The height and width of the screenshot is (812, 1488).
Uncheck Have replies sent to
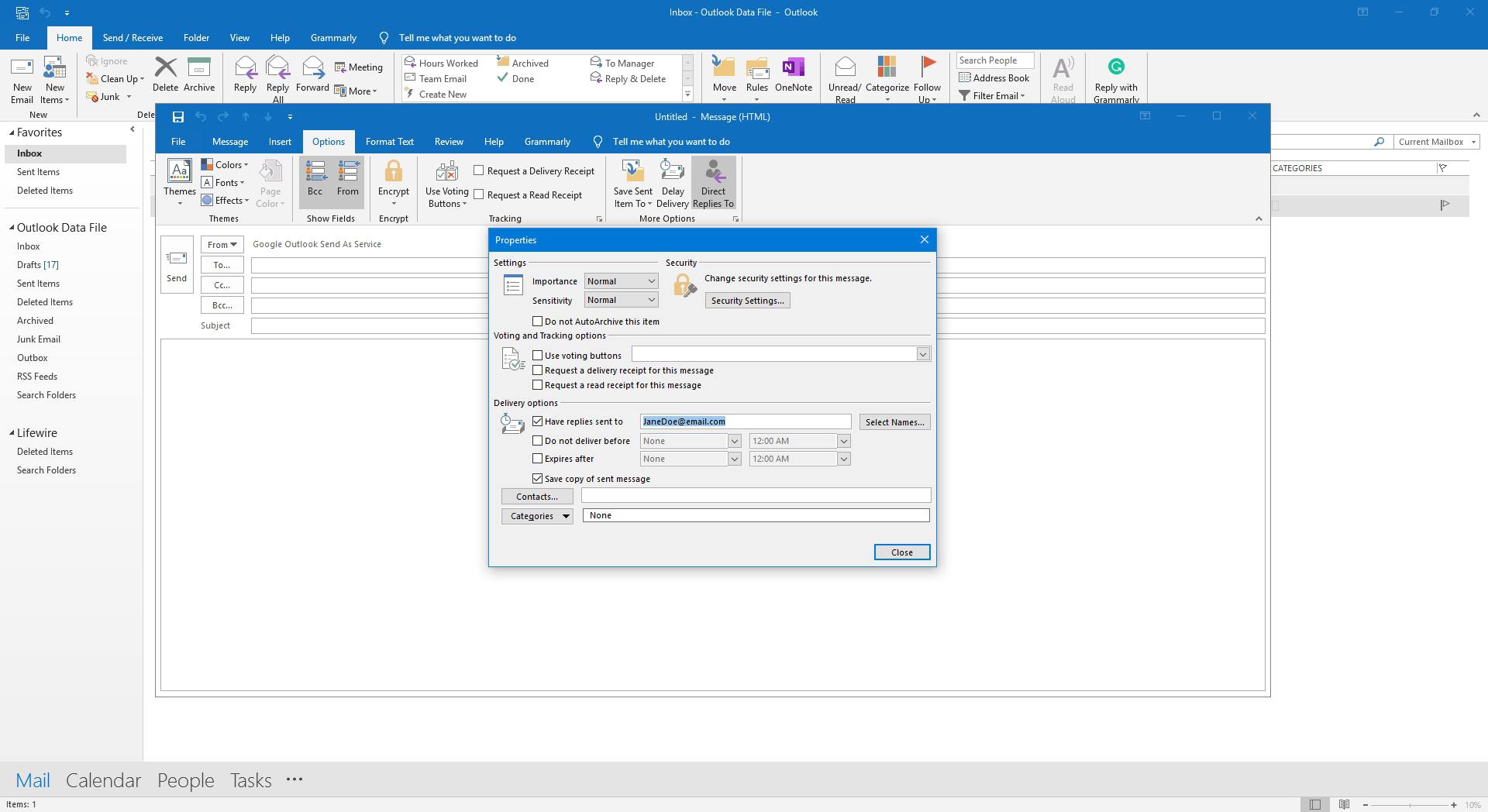(x=537, y=421)
